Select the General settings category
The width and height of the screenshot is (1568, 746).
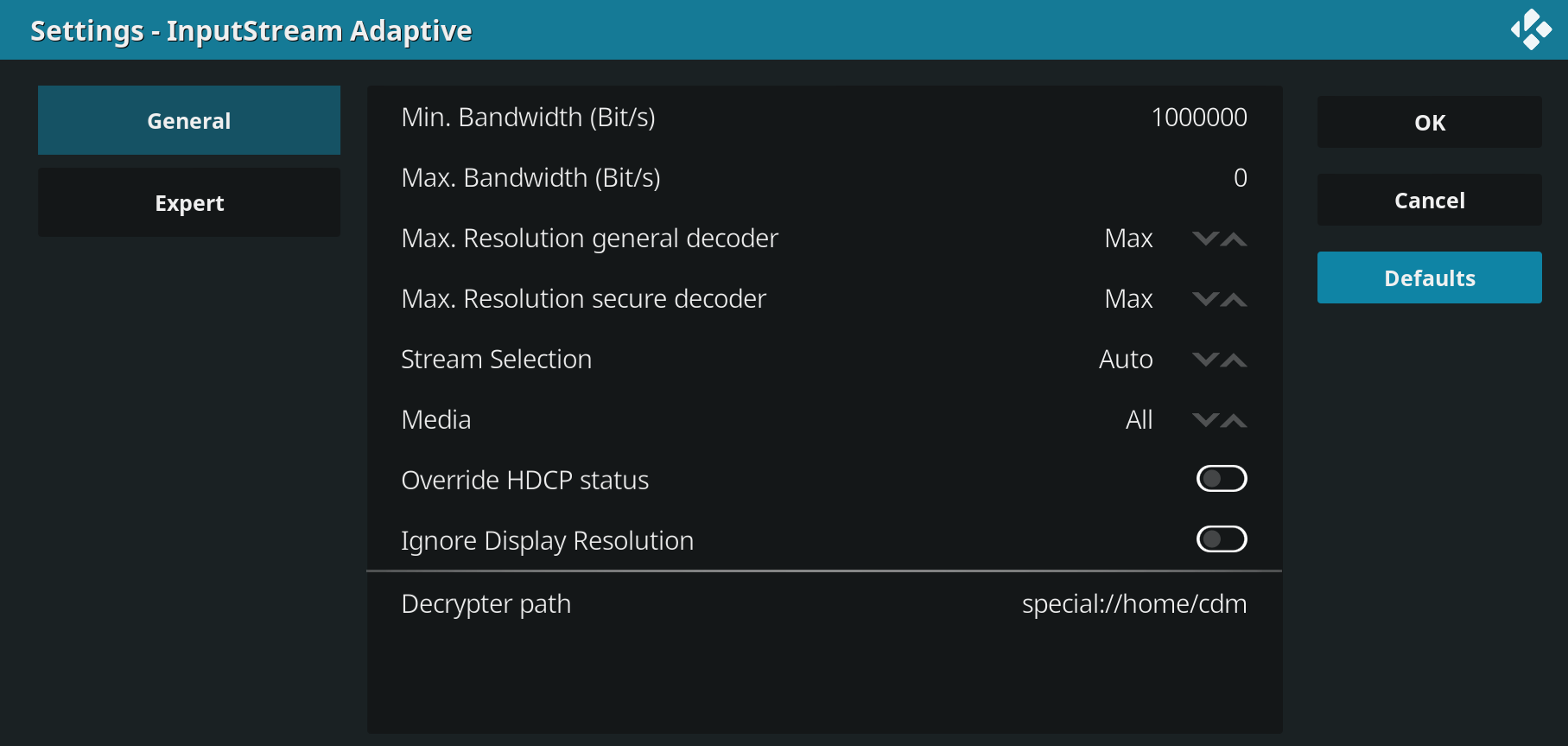(x=188, y=120)
